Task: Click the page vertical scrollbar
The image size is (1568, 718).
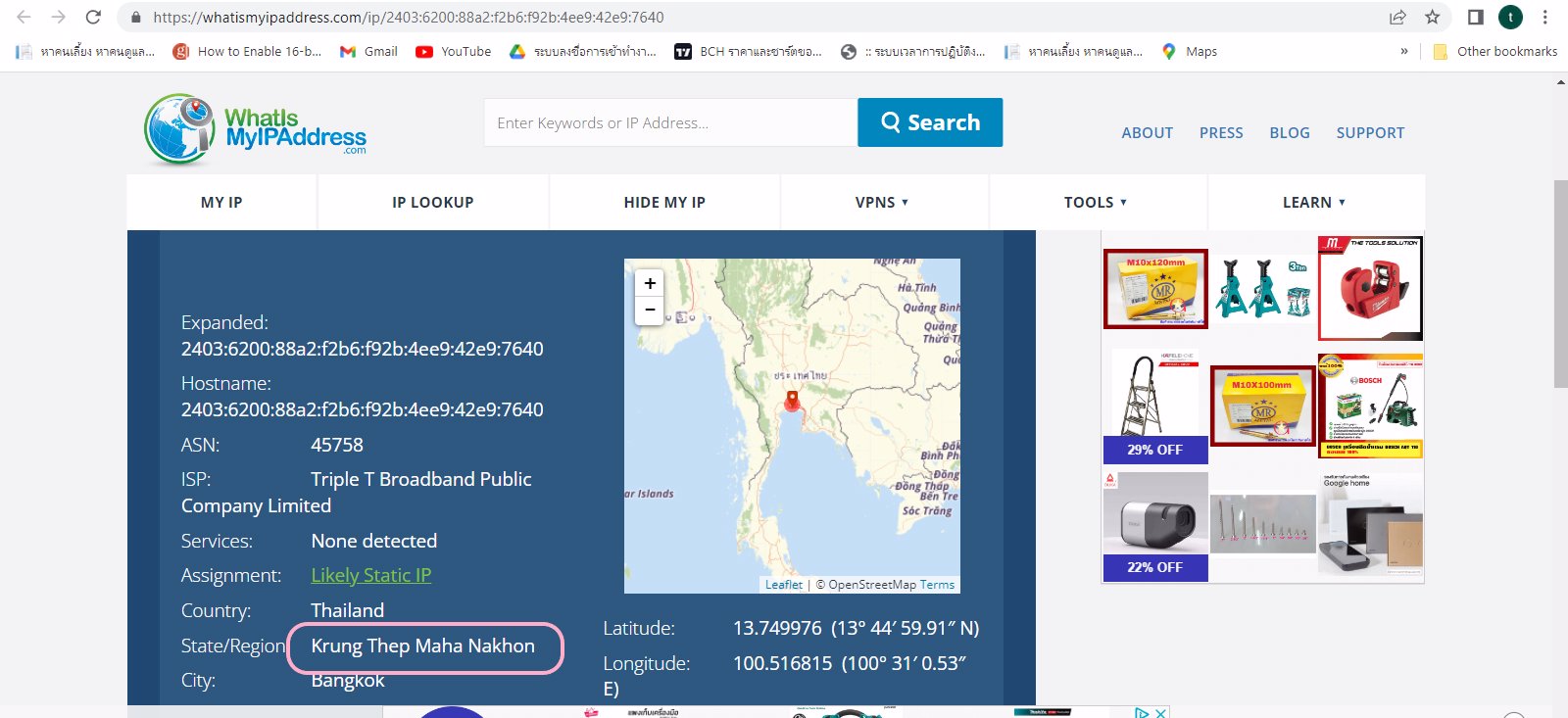Action: point(1560,284)
